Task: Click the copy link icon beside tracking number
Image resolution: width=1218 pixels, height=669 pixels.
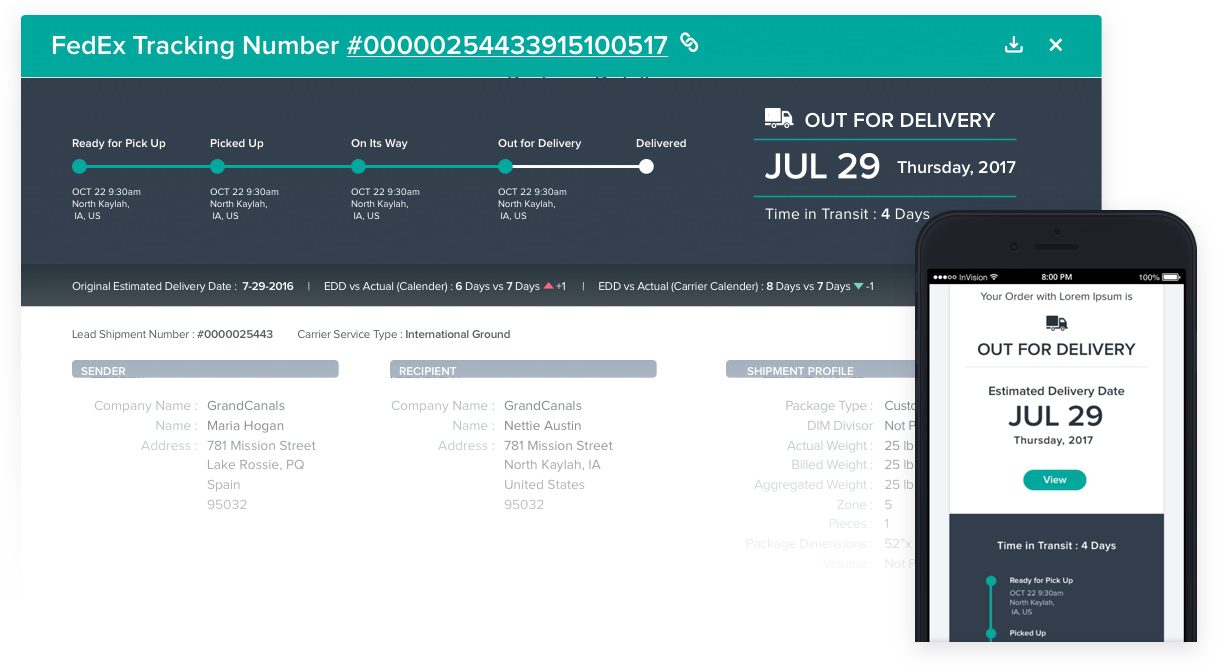Action: (x=689, y=43)
